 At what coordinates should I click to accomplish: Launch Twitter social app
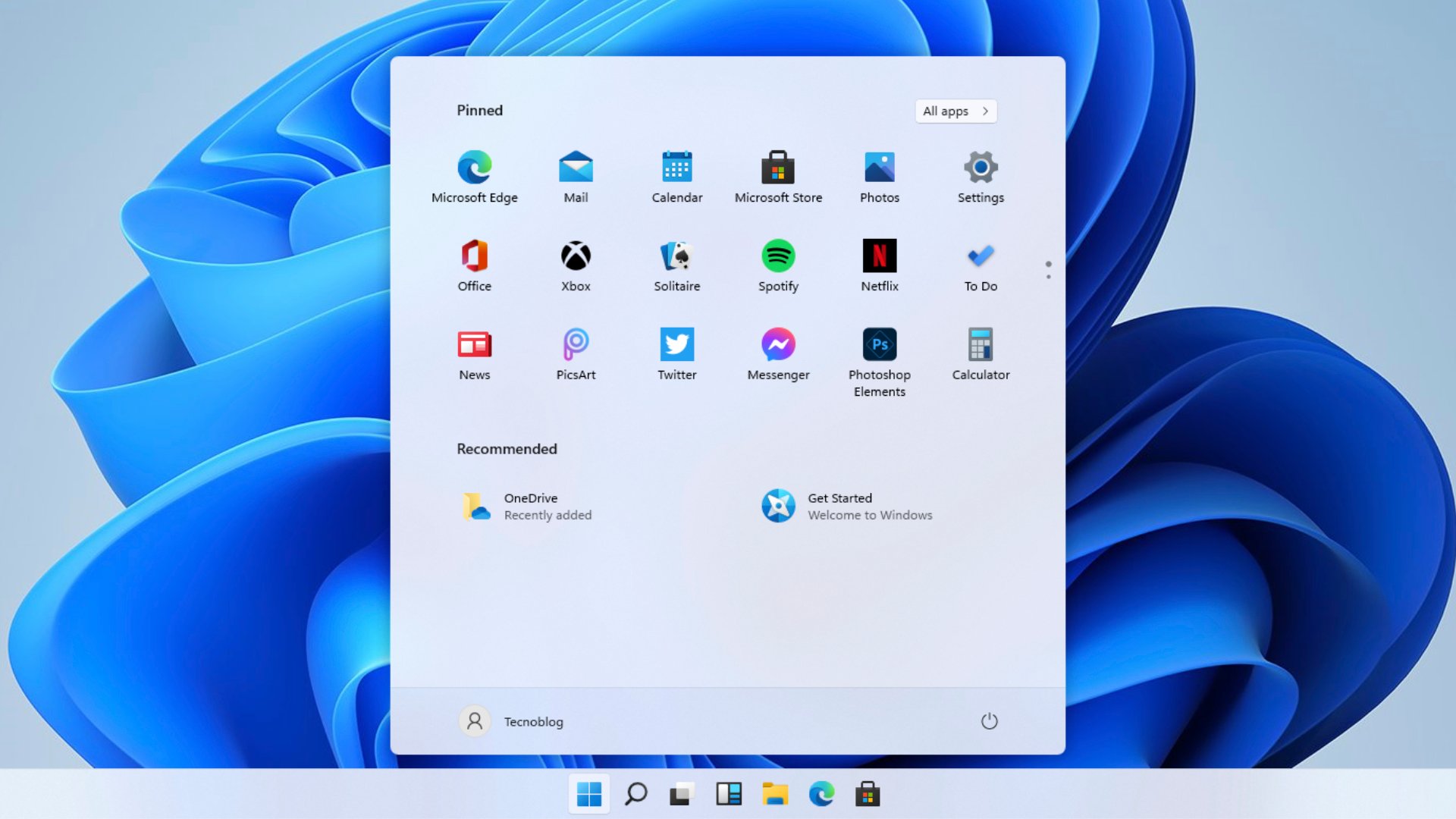click(x=676, y=344)
